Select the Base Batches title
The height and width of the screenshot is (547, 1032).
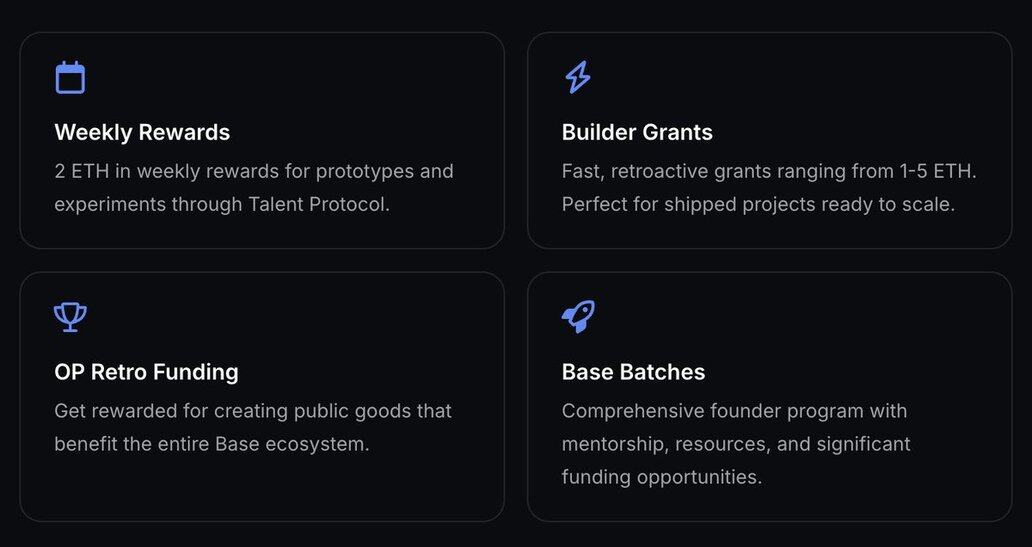(633, 372)
